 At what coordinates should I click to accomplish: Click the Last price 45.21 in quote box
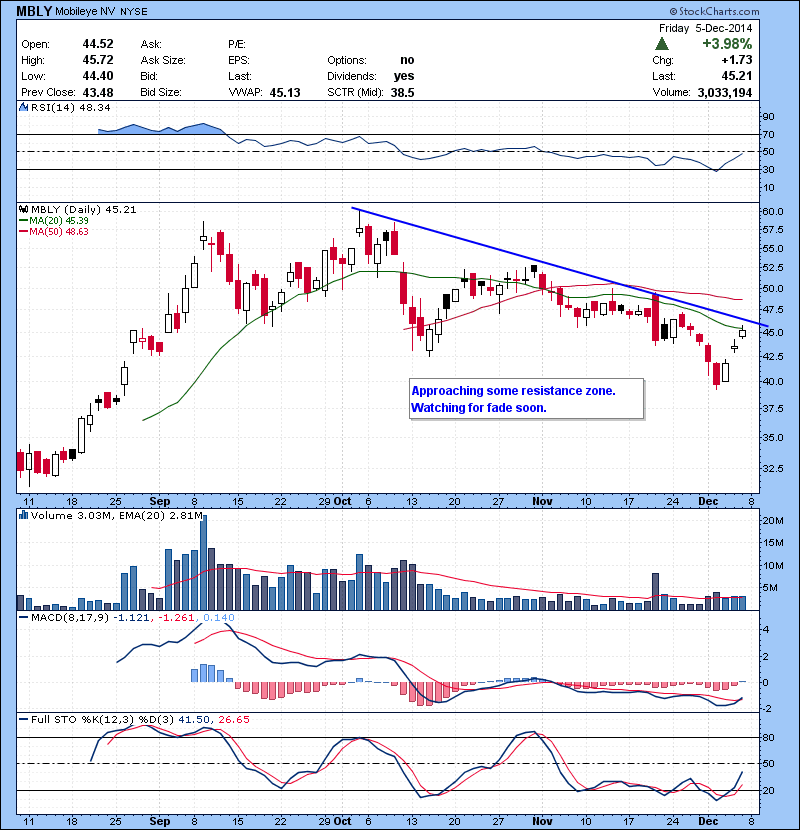click(x=736, y=76)
